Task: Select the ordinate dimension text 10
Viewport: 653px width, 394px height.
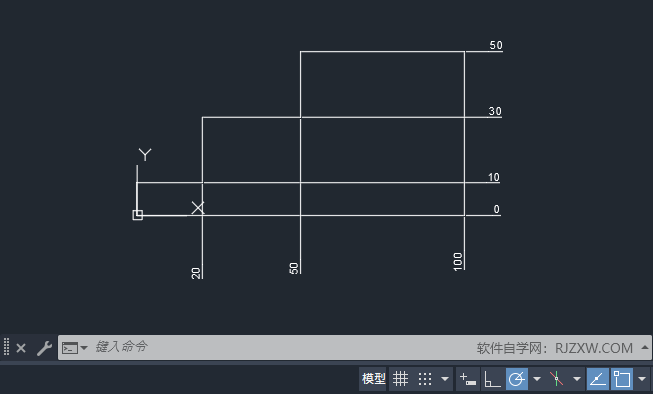Action: 493,177
